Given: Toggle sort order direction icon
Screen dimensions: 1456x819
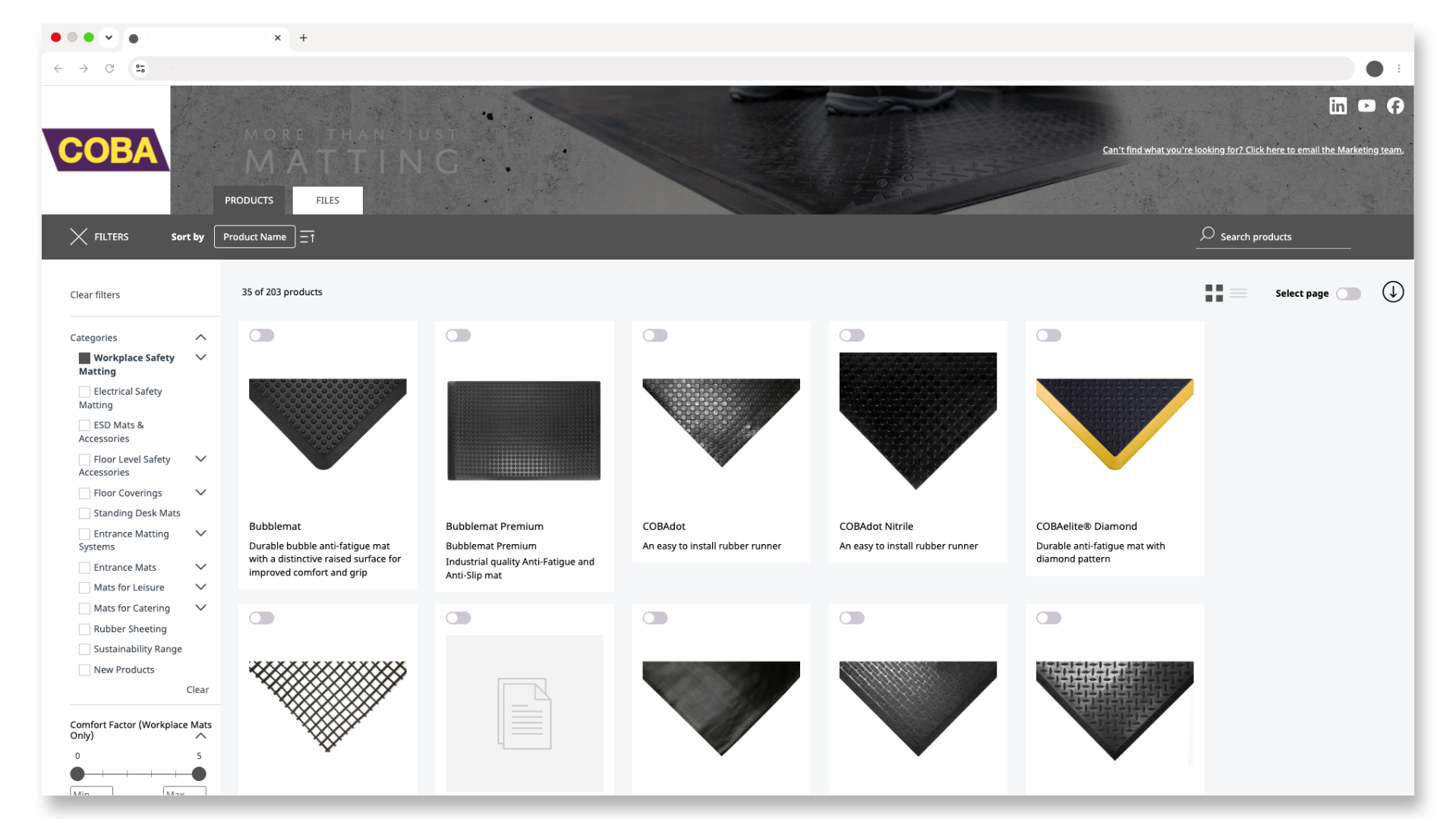Looking at the screenshot, I should (307, 237).
